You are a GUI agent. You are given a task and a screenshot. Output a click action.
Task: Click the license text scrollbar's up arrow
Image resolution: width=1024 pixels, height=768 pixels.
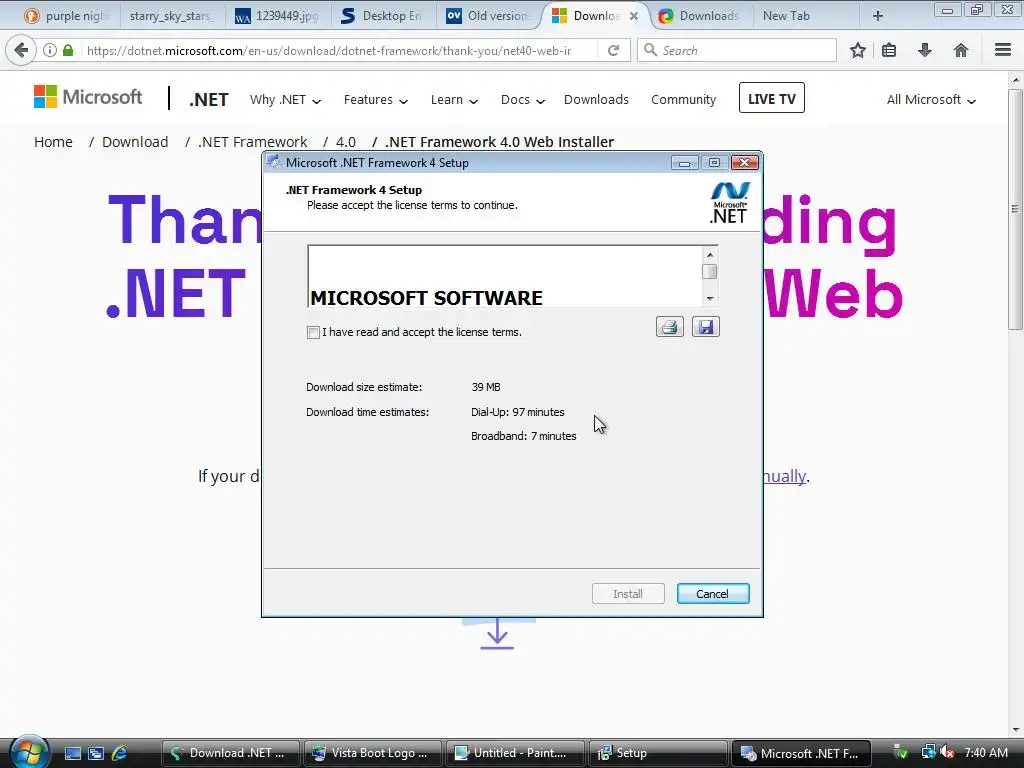(710, 255)
